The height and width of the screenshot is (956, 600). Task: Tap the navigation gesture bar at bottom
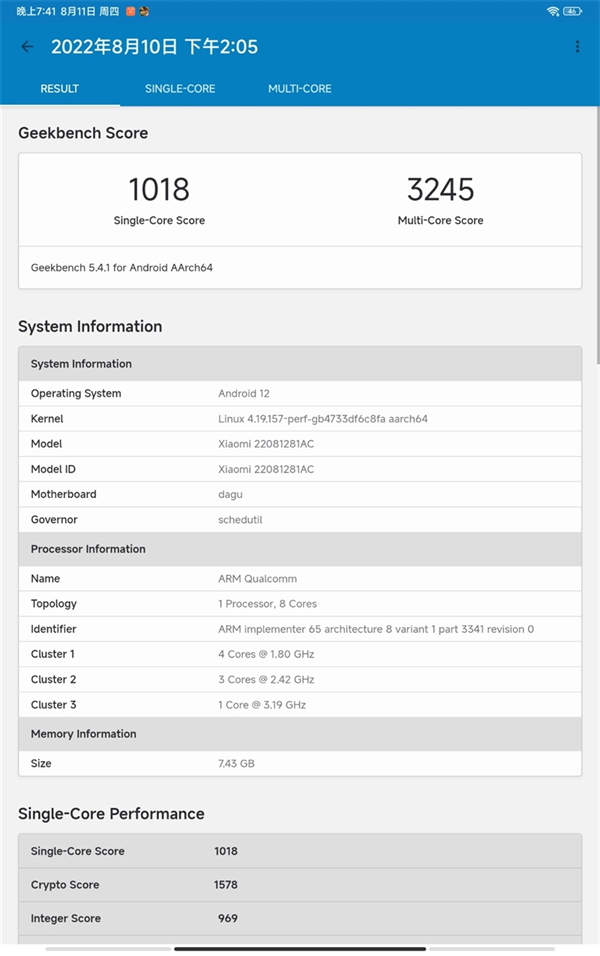[x=300, y=948]
